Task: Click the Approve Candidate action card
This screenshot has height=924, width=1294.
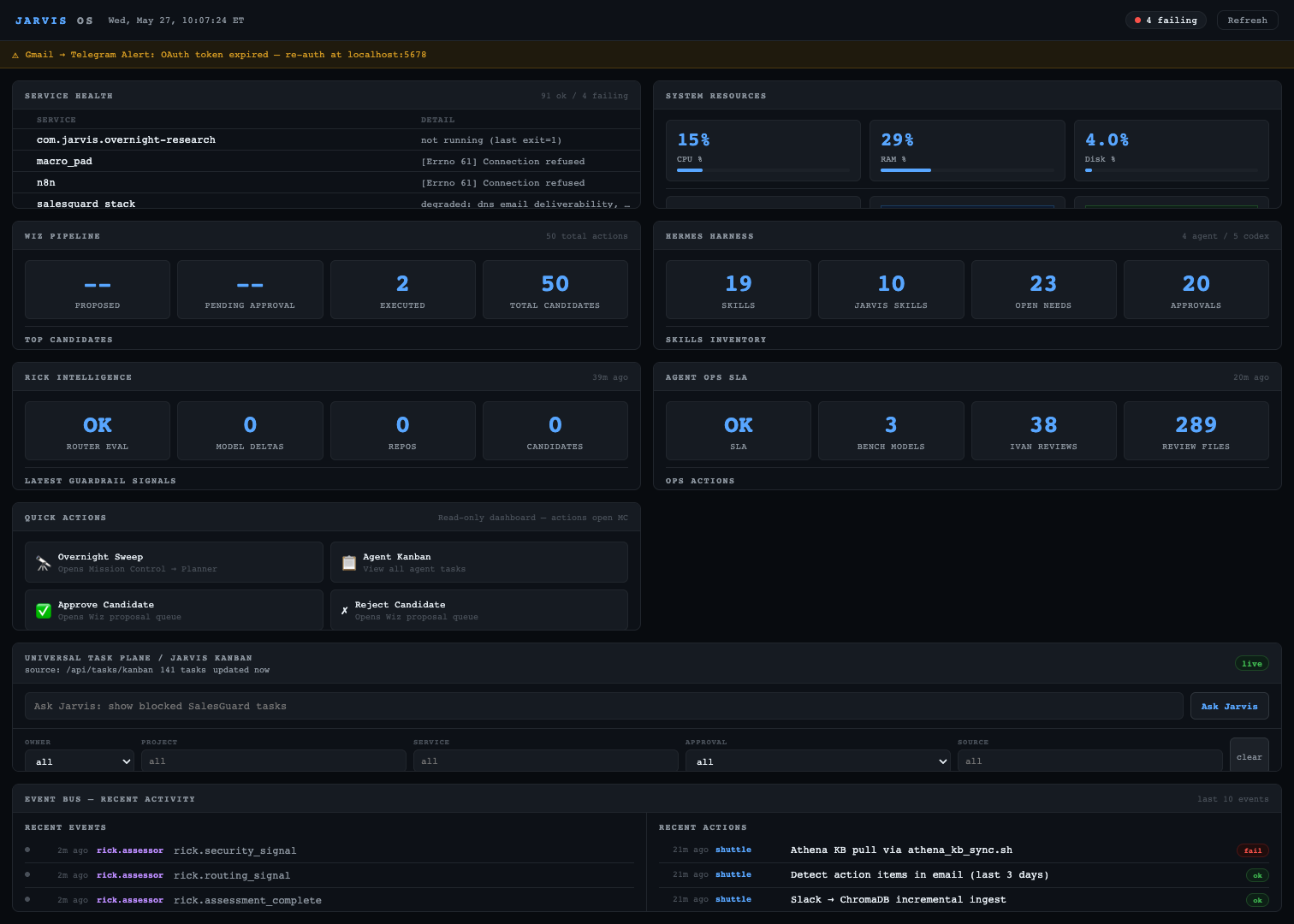Action: point(174,610)
